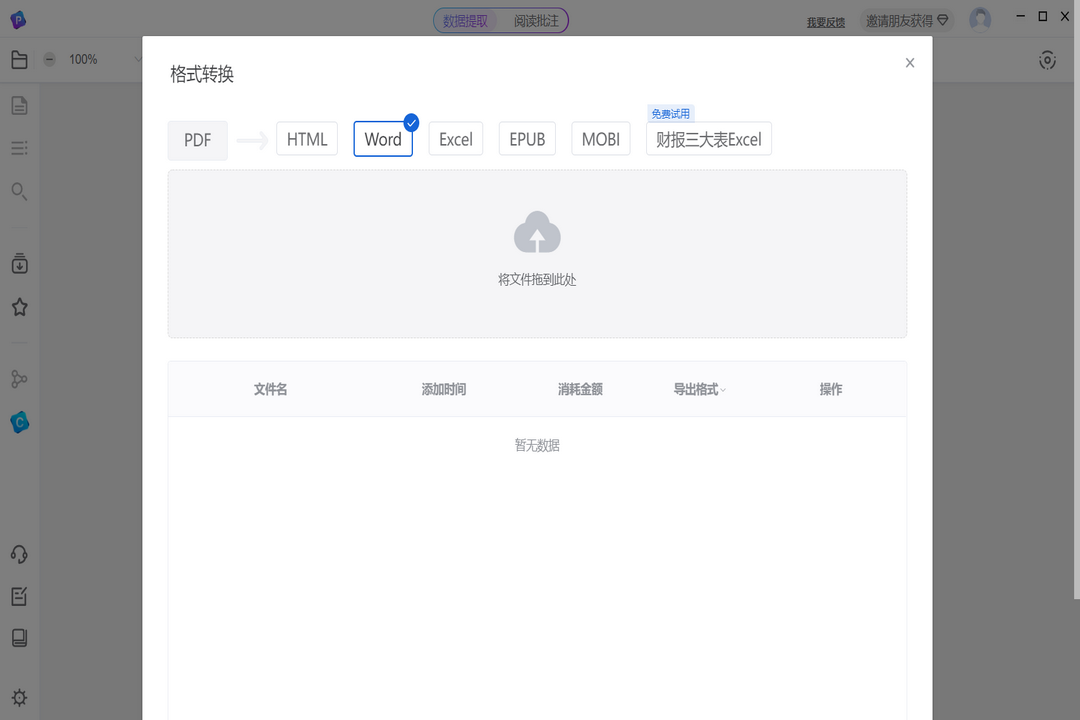This screenshot has height=720, width=1080.
Task: Keep Word selected as conversion format
Action: (x=383, y=139)
